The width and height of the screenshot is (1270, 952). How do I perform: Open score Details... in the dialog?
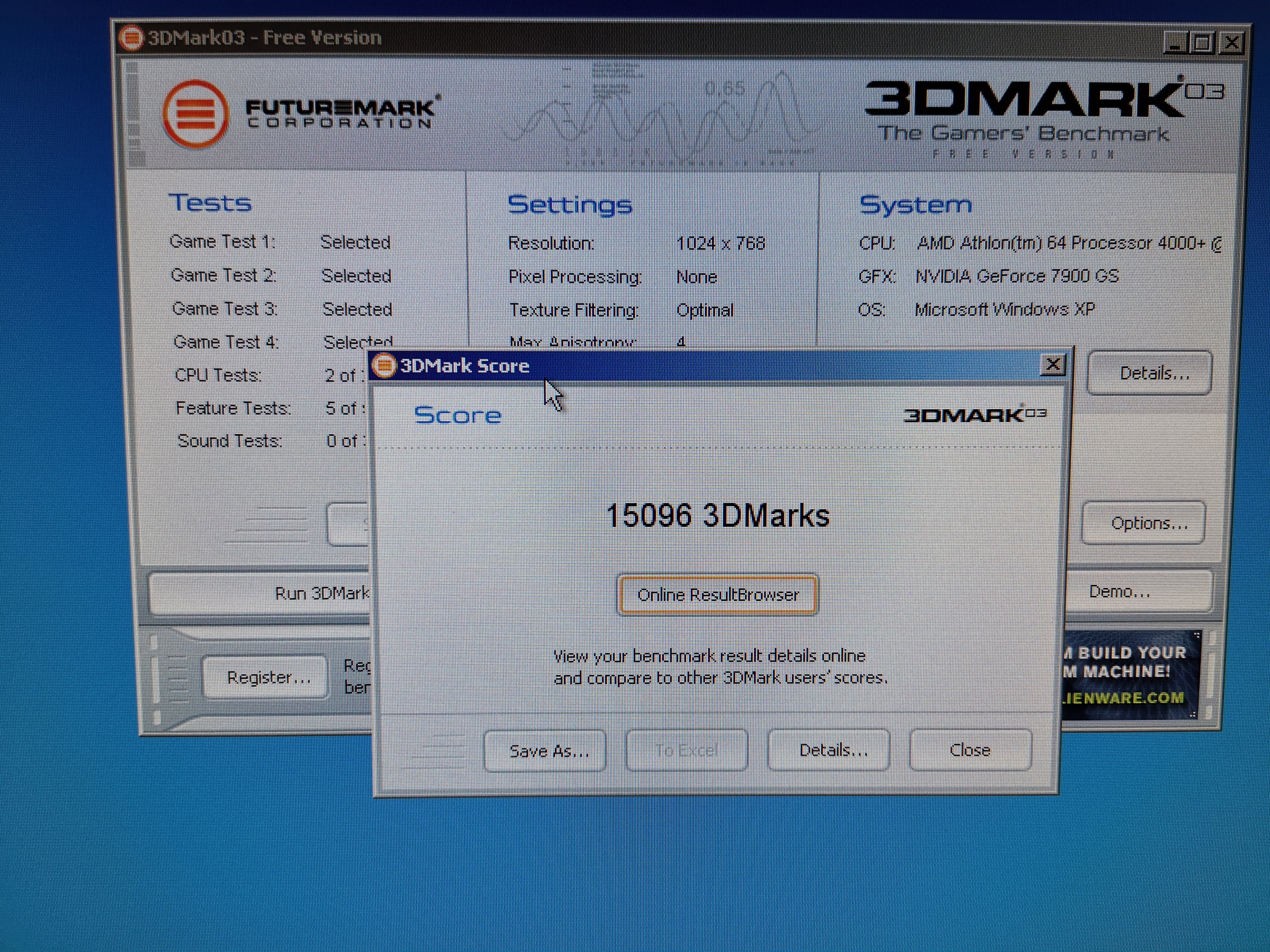828,750
